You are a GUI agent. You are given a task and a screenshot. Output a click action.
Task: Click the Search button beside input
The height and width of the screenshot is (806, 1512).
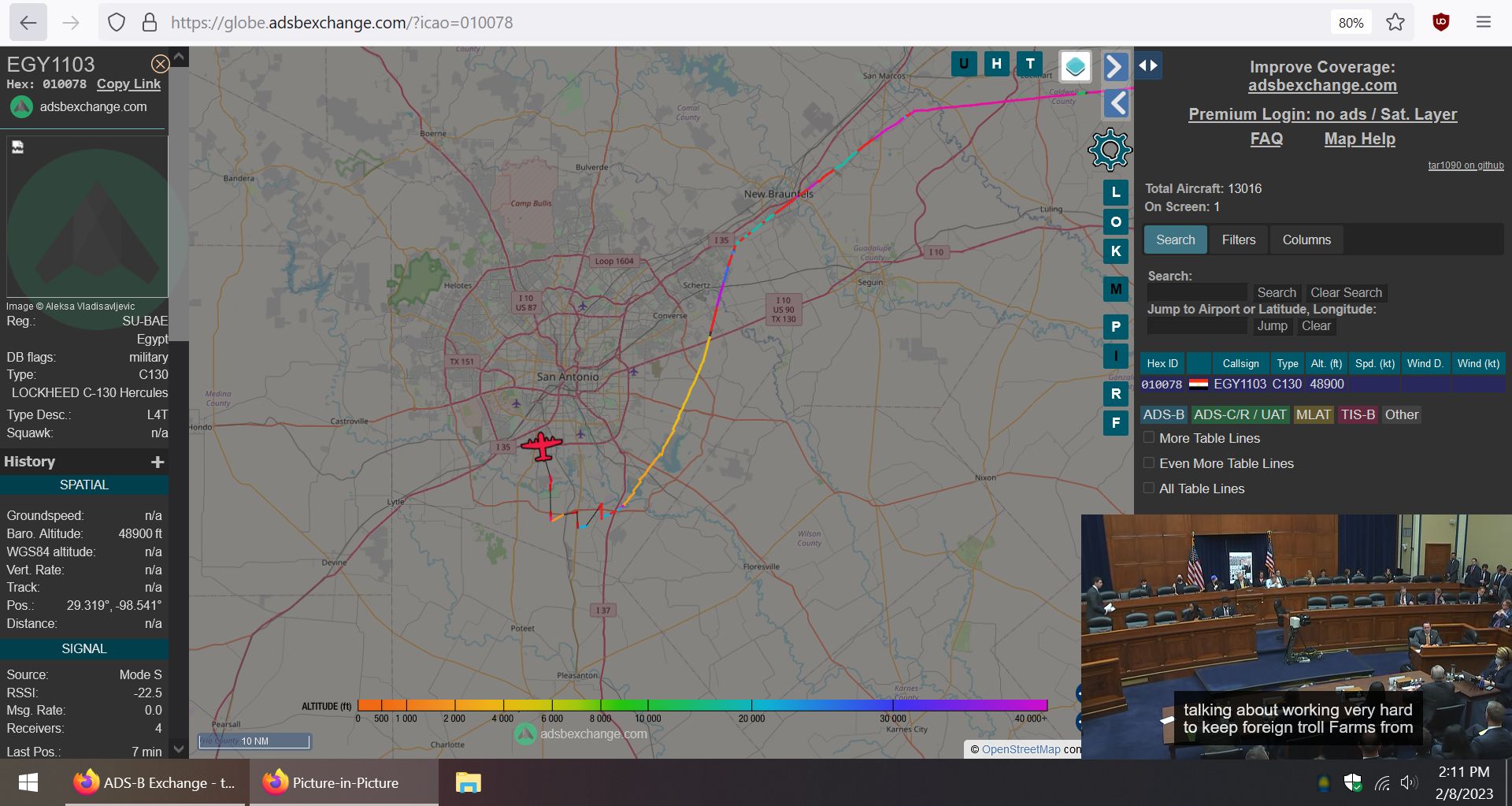coord(1276,292)
